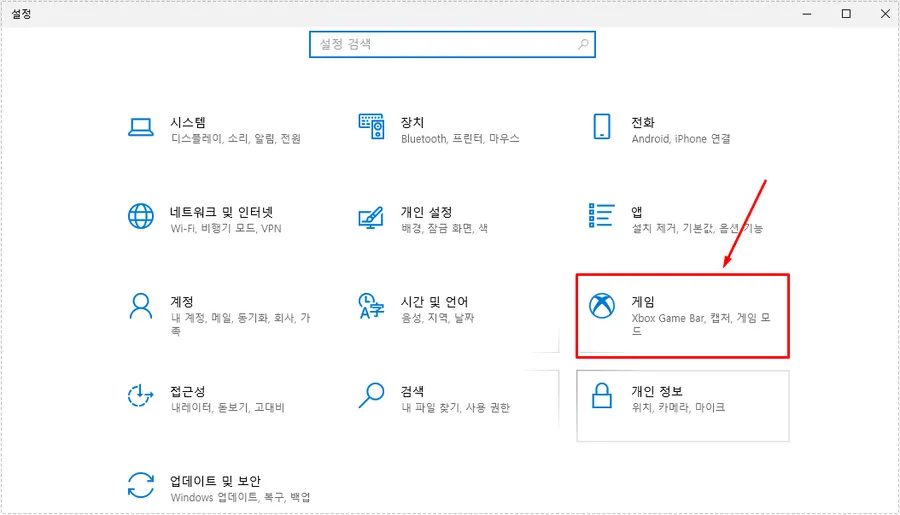The image size is (900, 515).
Task: Click the text 'Windows 업데이트, 복구, 백업'
Action: (x=240, y=497)
